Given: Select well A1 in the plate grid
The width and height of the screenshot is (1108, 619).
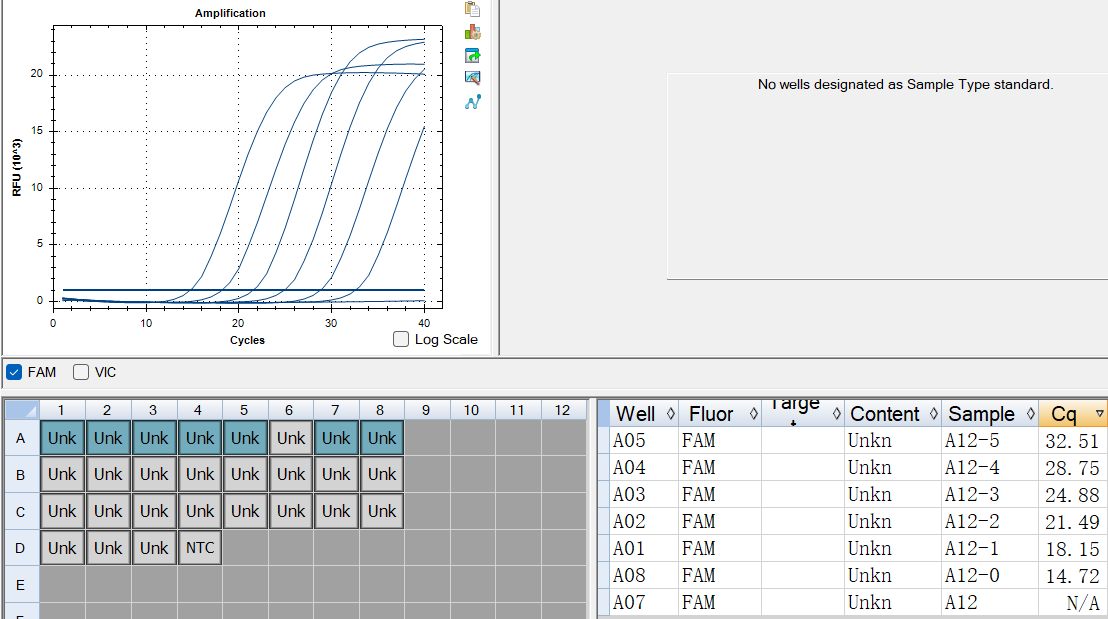Looking at the screenshot, I should coord(62,438).
